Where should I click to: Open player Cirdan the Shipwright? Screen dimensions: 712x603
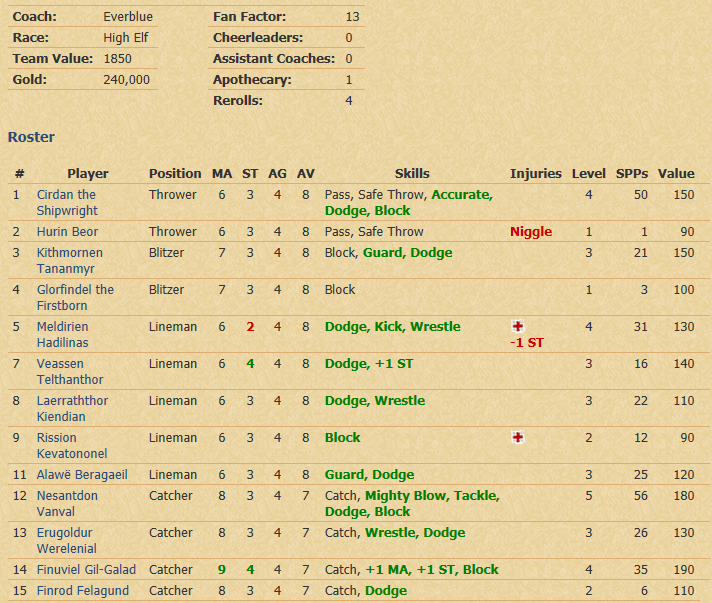pyautogui.click(x=67, y=203)
